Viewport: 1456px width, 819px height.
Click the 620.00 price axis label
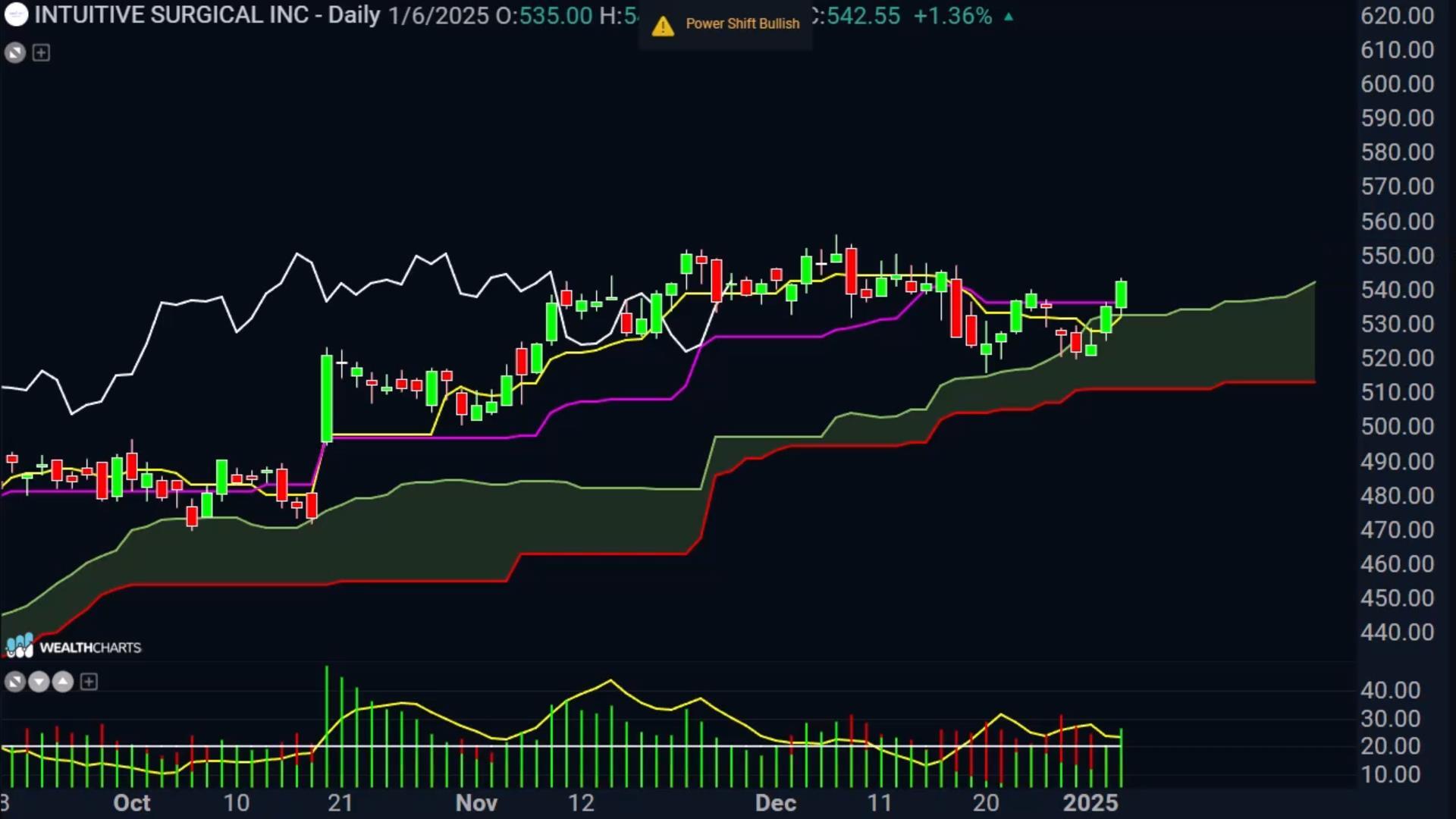1397,15
